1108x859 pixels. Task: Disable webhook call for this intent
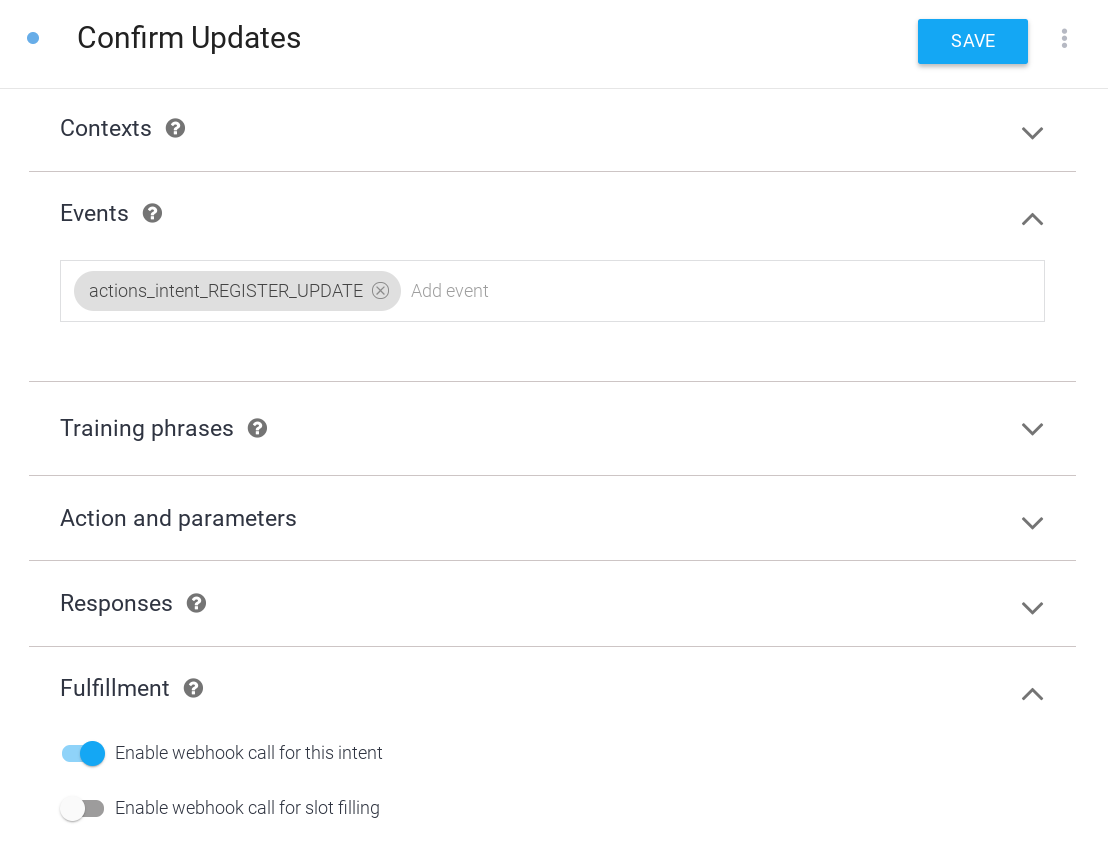pos(83,753)
